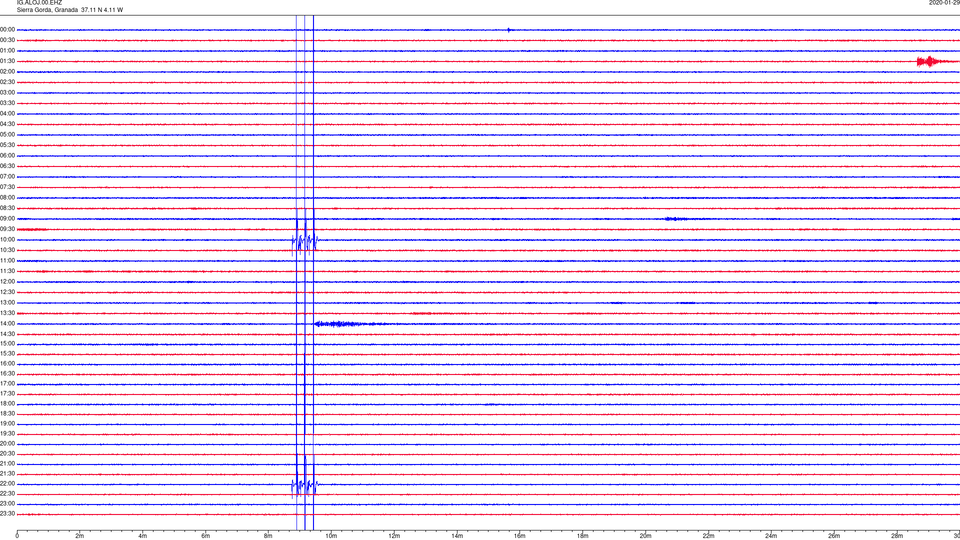The image size is (960, 540).
Task: Click the 8m tick label on the time axis
Action: pyautogui.click(x=268, y=536)
